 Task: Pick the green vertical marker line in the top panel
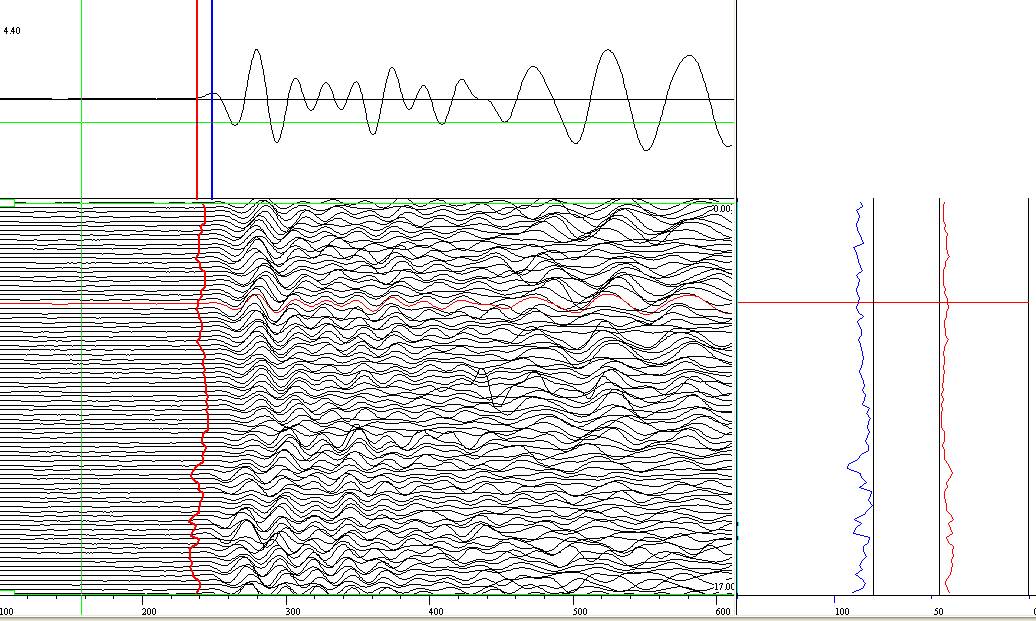(81, 60)
